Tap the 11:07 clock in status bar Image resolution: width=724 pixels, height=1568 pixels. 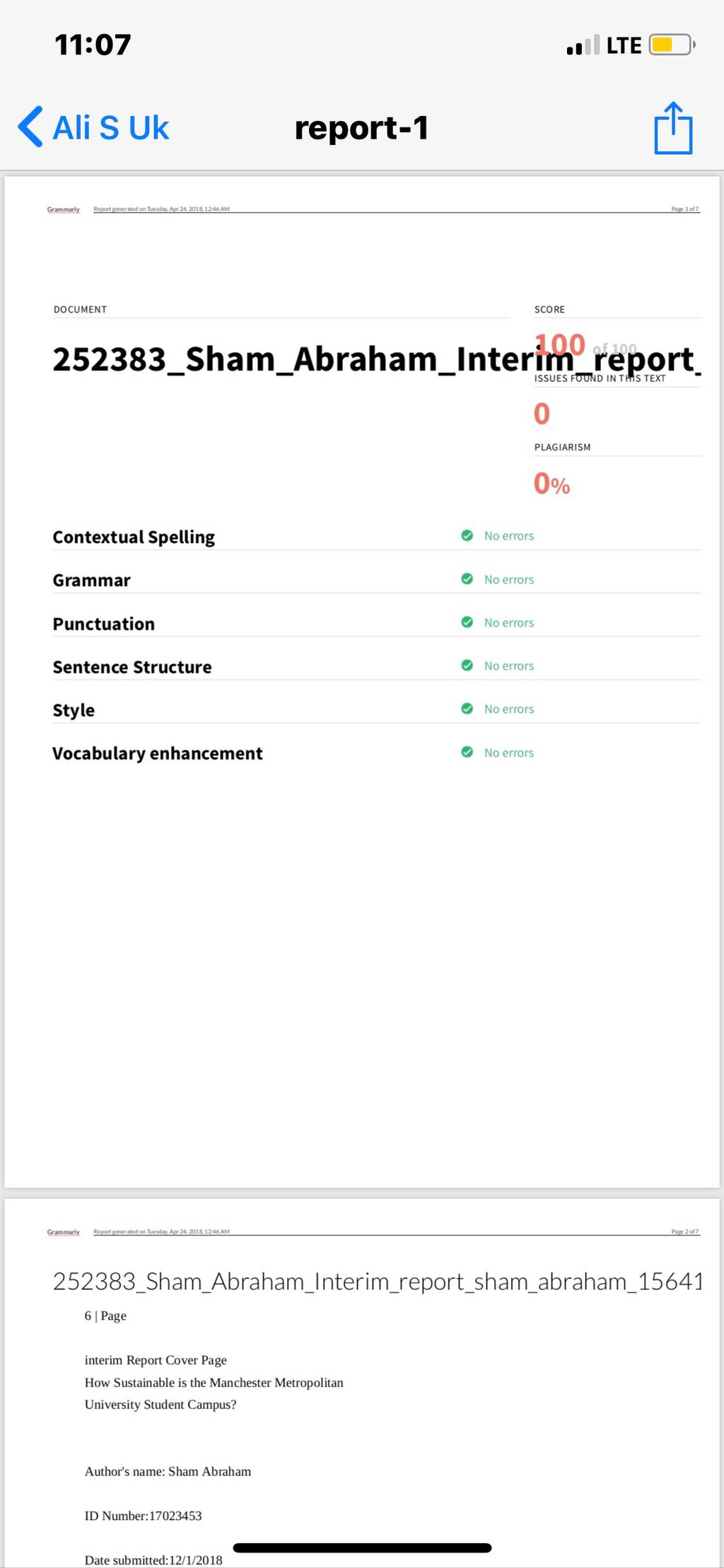point(93,45)
